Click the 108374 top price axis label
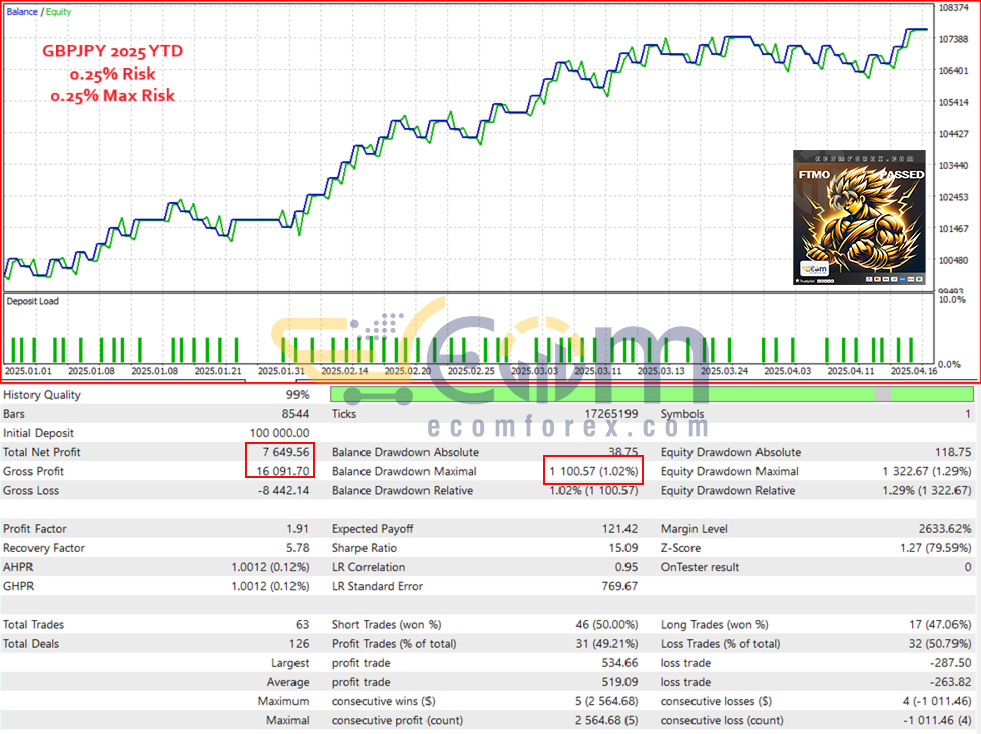The width and height of the screenshot is (981, 734). [x=954, y=8]
